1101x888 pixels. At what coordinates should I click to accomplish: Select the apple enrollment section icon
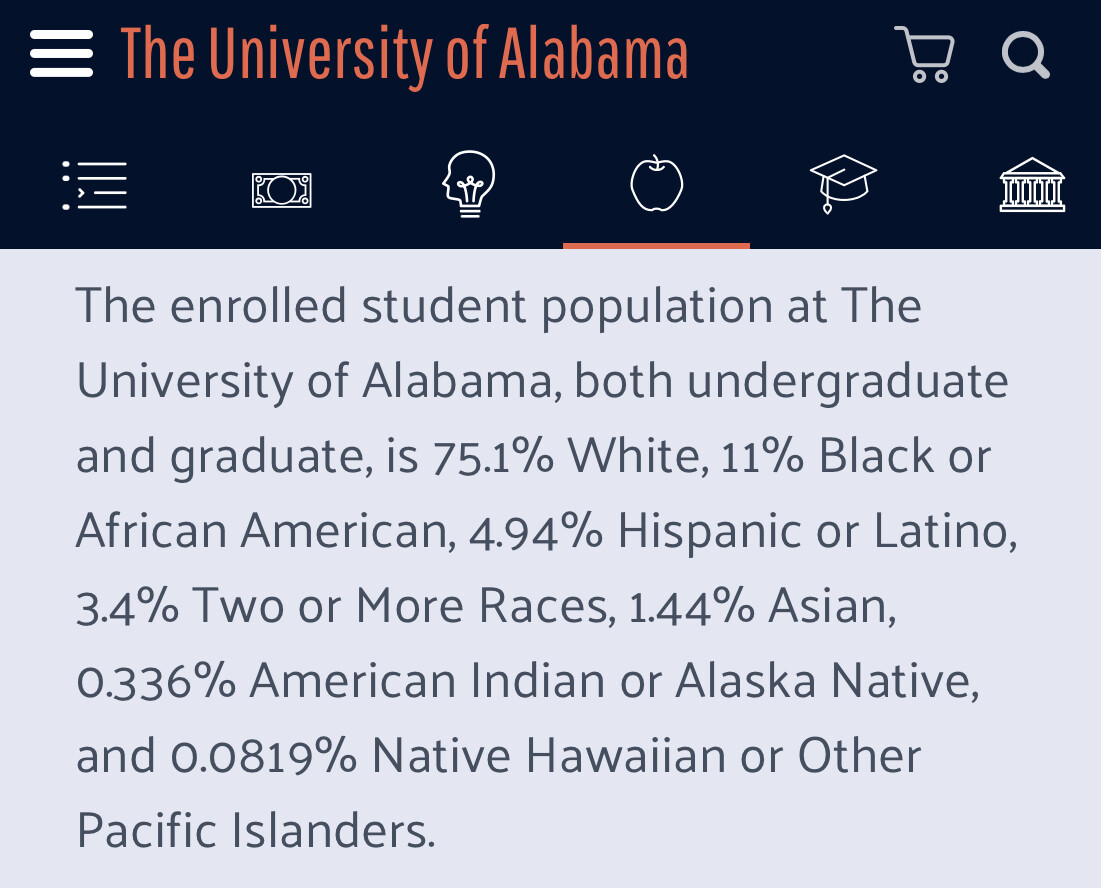657,183
